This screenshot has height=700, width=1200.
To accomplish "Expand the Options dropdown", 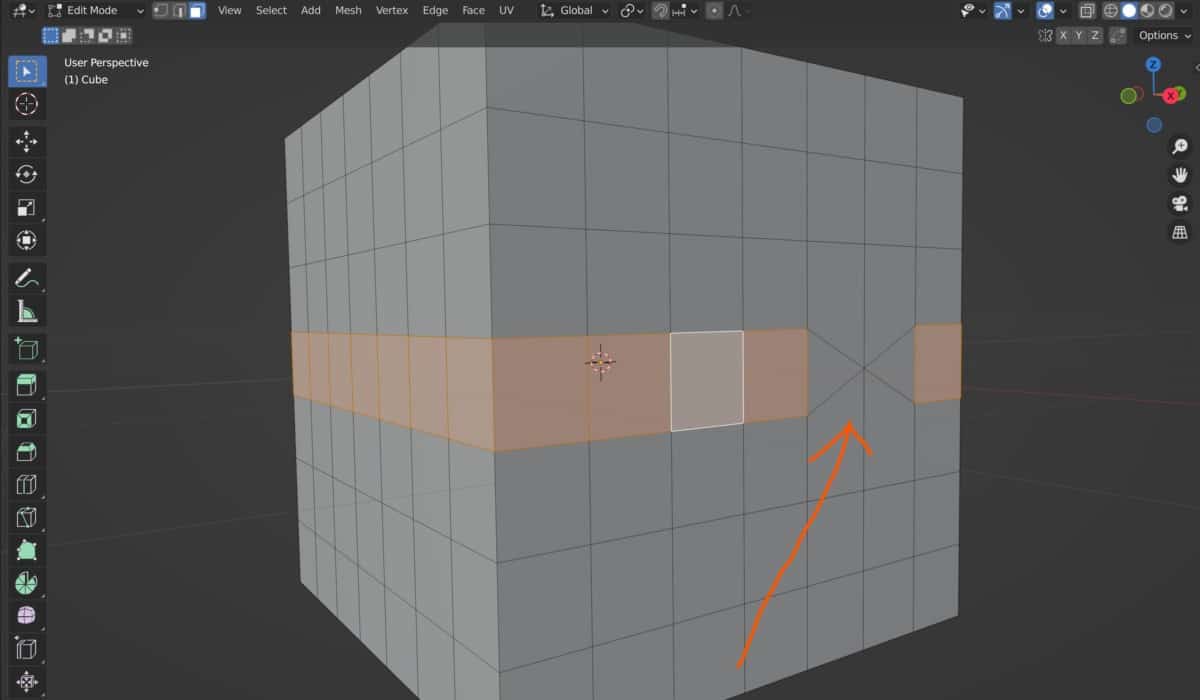I will (1164, 35).
